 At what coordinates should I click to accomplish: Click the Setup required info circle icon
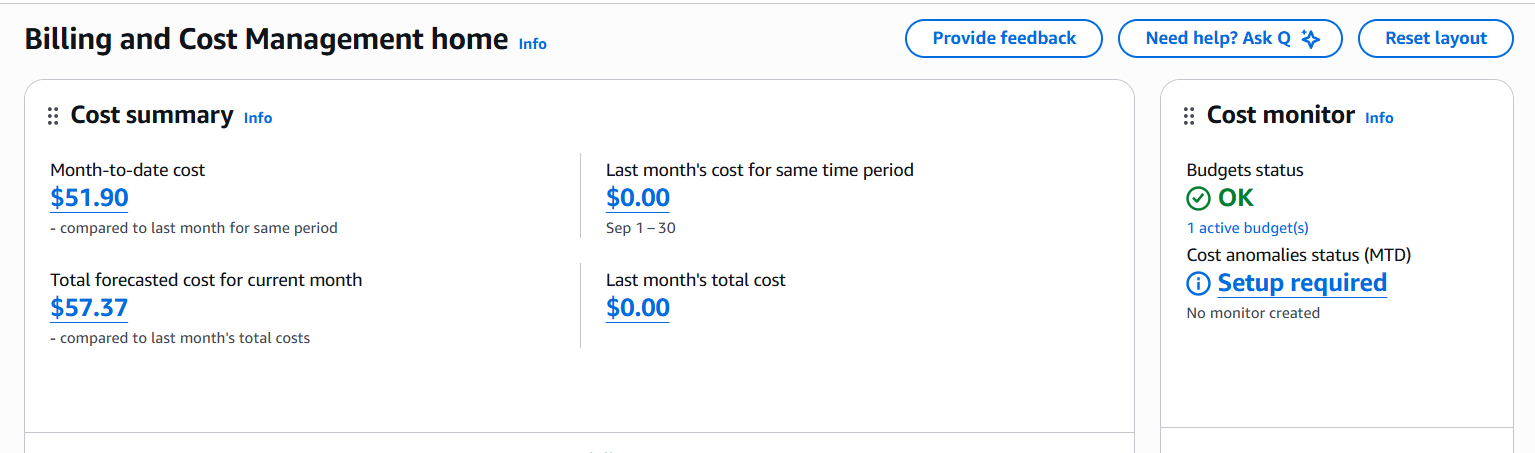[1198, 284]
